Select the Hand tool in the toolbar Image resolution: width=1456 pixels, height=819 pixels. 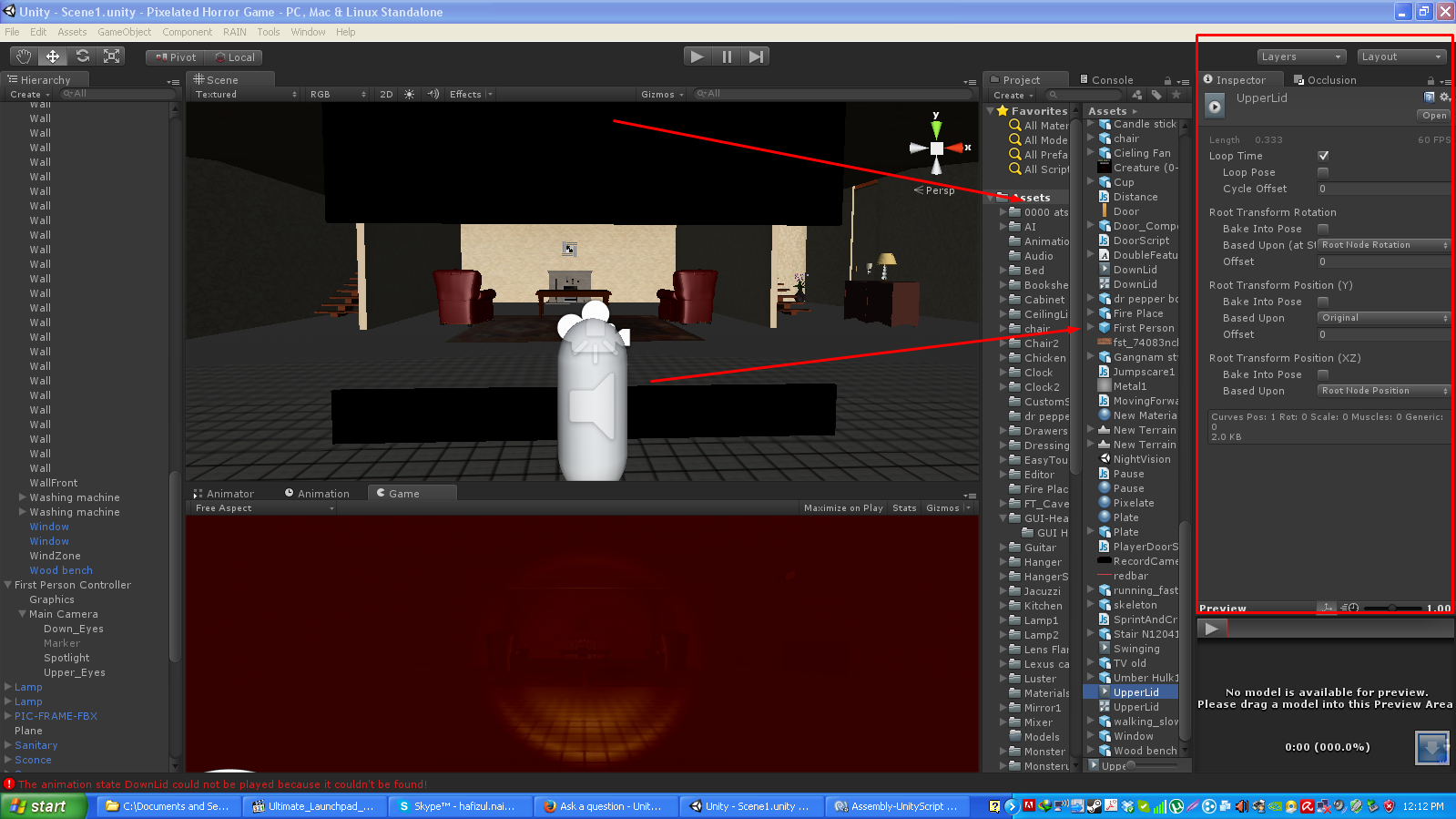(24, 56)
